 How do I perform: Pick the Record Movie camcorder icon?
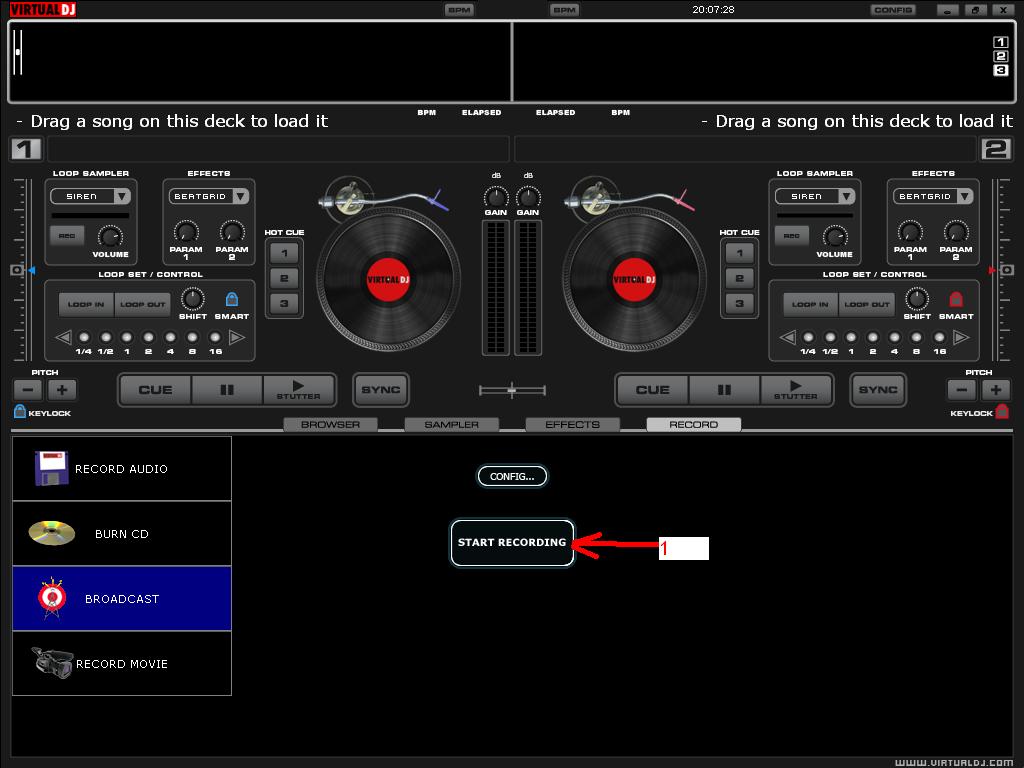pyautogui.click(x=52, y=662)
